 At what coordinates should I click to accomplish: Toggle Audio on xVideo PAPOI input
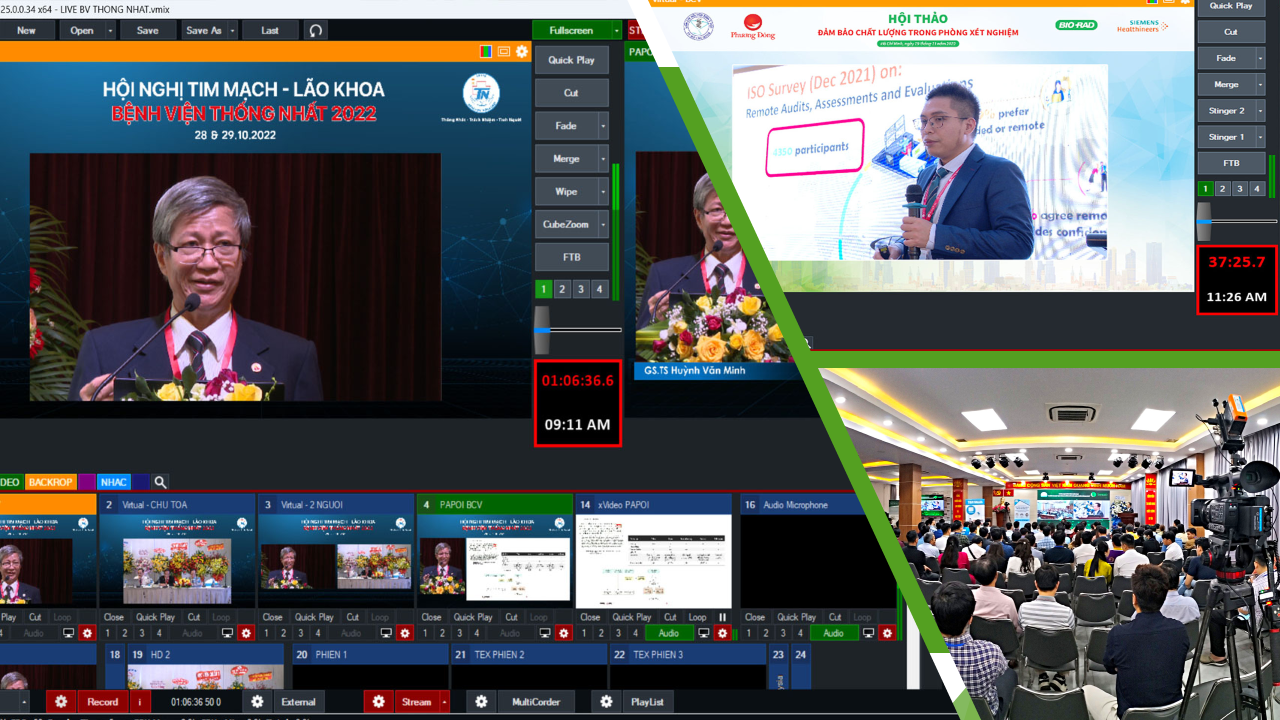tap(669, 633)
